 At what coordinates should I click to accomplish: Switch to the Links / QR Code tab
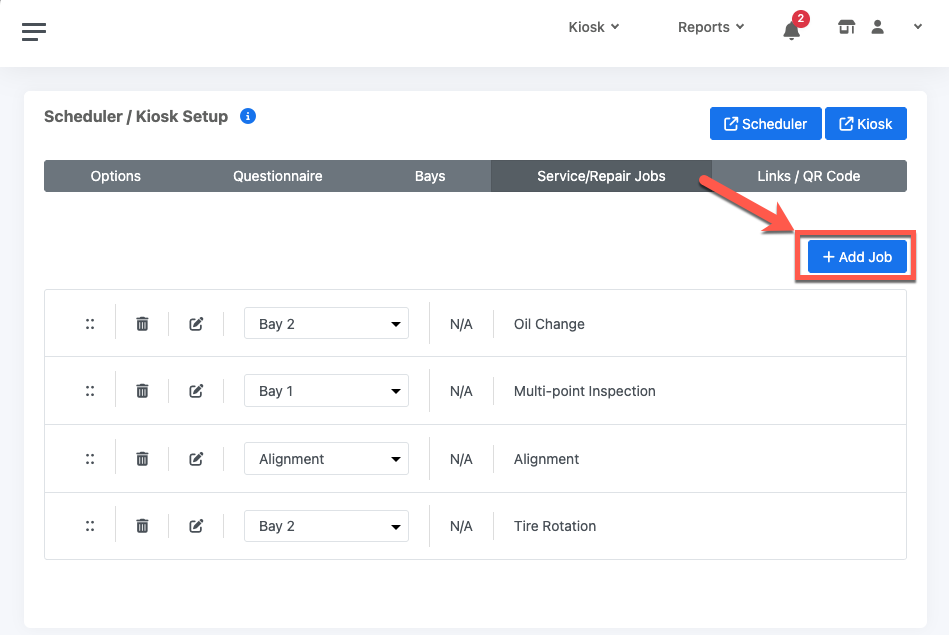pyautogui.click(x=808, y=176)
